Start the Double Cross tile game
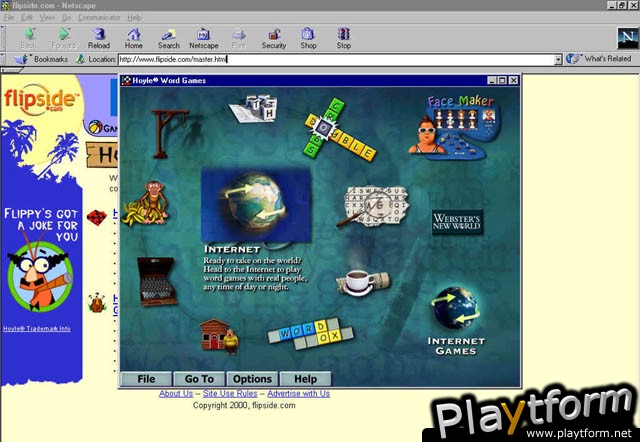640x442 pixels. click(338, 130)
